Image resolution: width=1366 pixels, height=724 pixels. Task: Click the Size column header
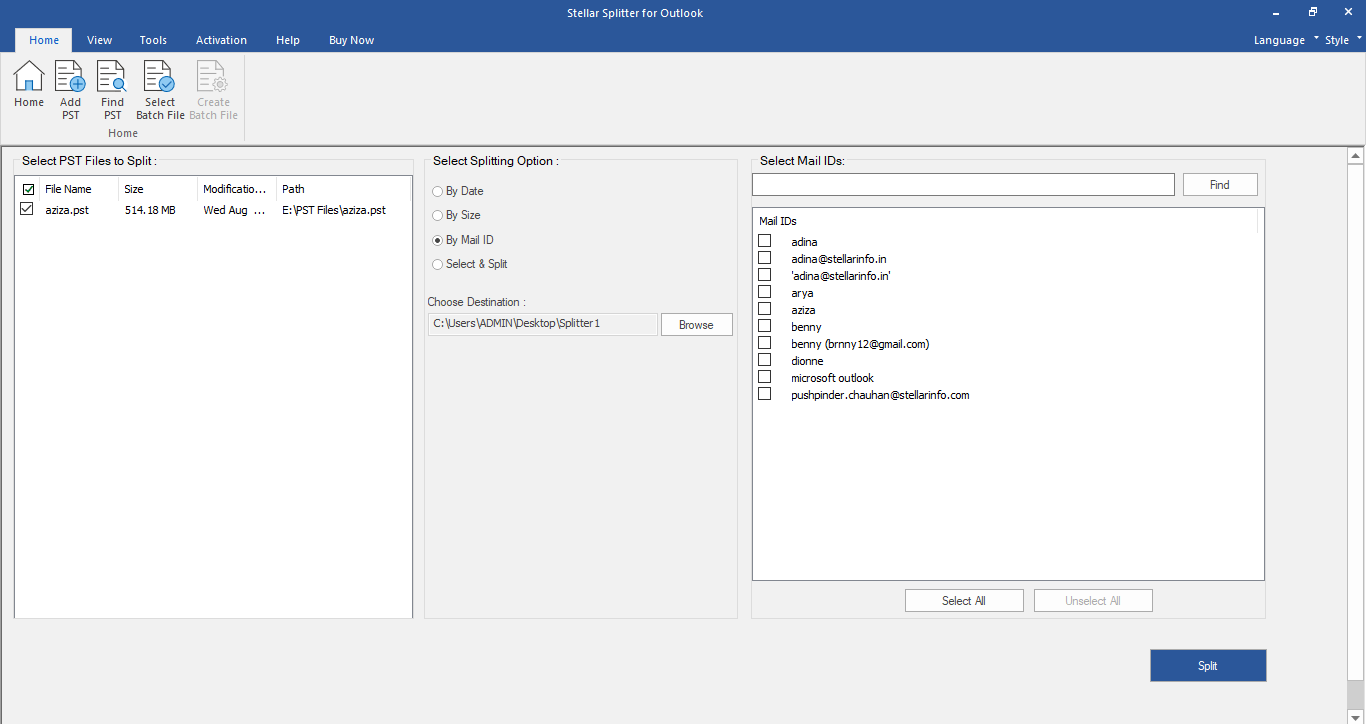(158, 189)
